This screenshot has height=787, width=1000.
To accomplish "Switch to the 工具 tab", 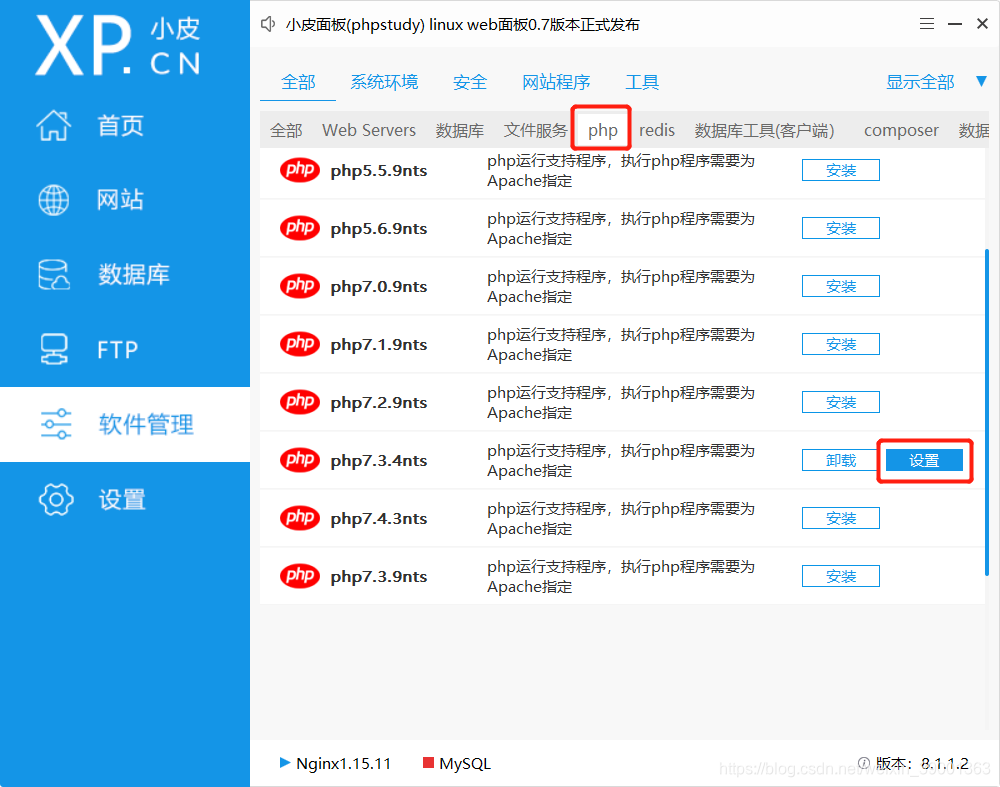I will click(642, 82).
